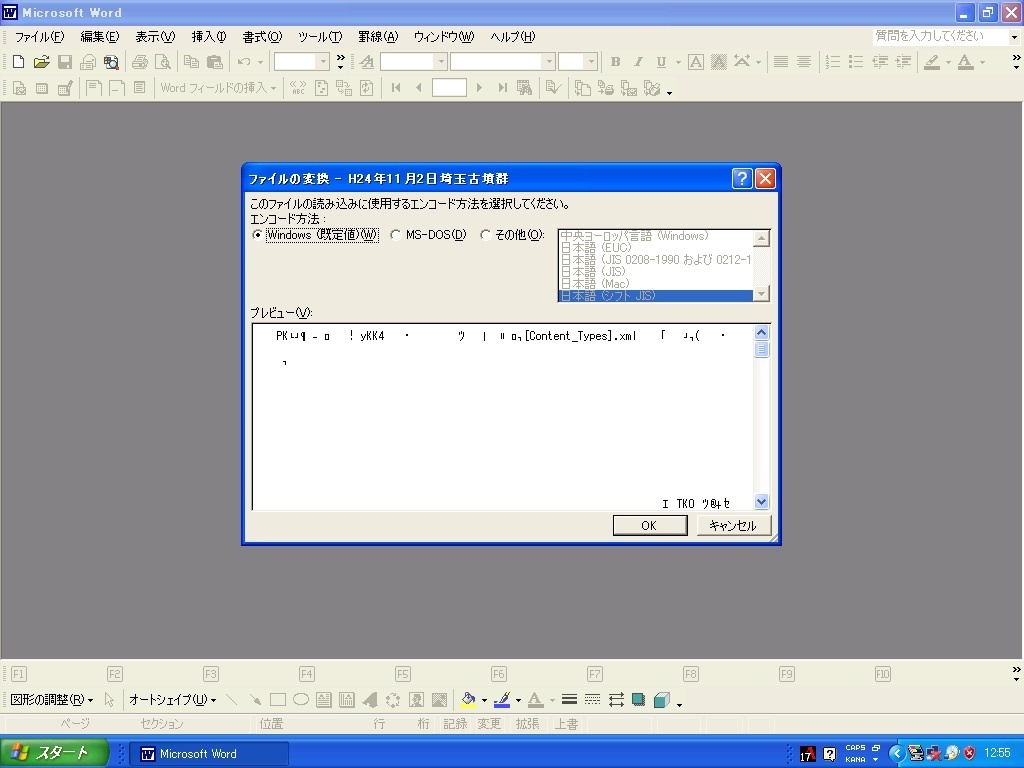The width and height of the screenshot is (1024, 768).
Task: Click the Line Style icon
Action: [x=569, y=700]
